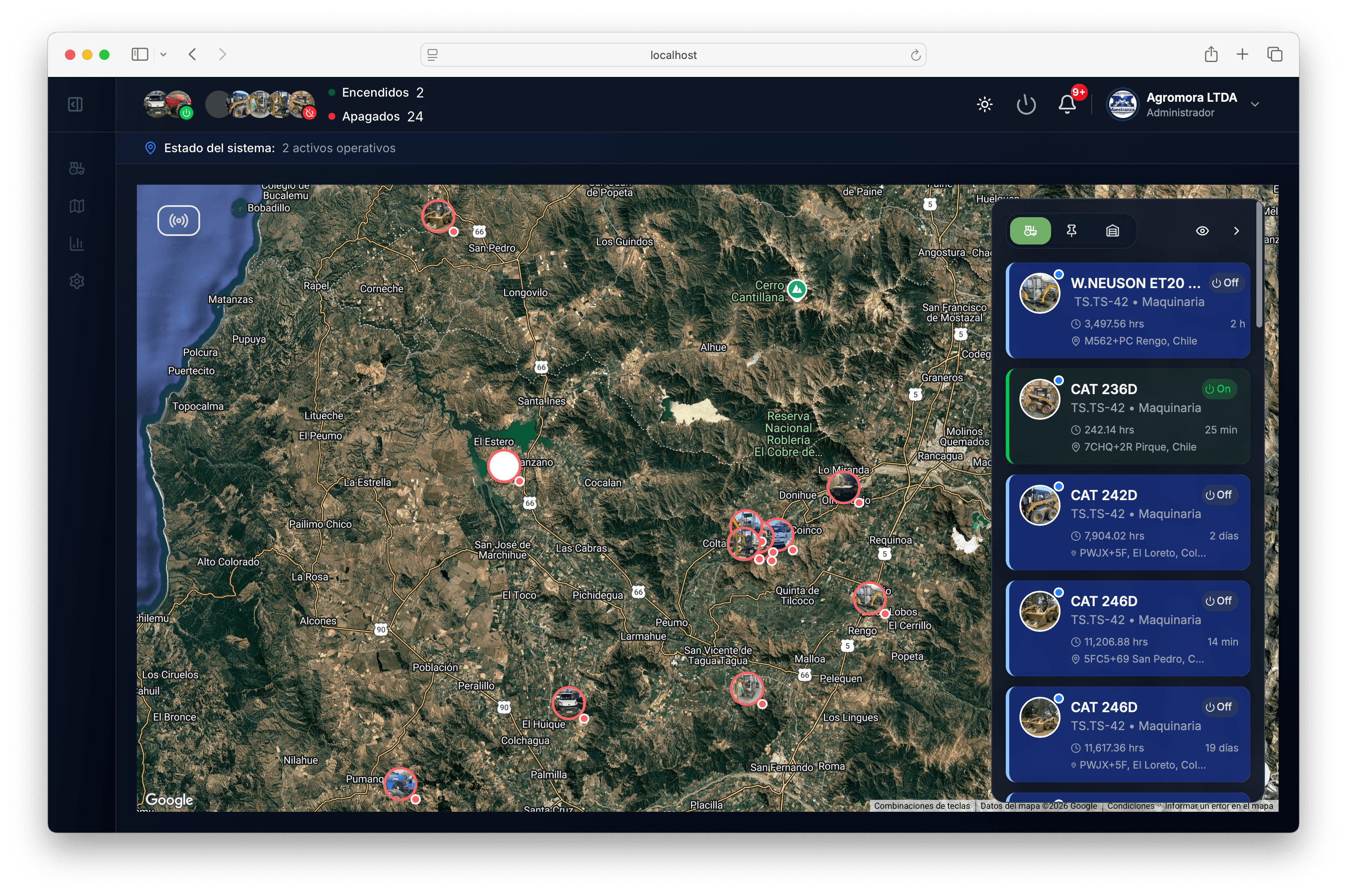Click the CAT 242D thumbnail image
Image resolution: width=1347 pixels, height=896 pixels.
tap(1040, 504)
